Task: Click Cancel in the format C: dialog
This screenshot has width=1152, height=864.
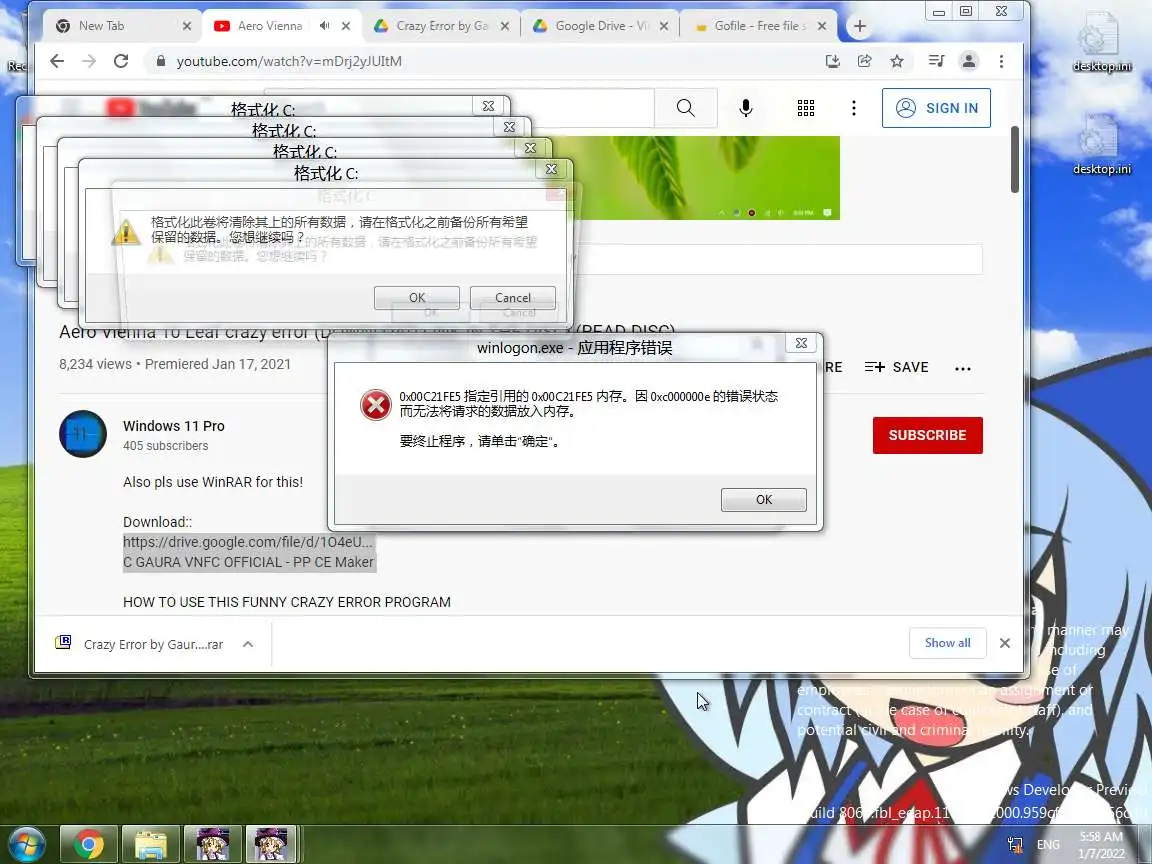Action: click(513, 298)
